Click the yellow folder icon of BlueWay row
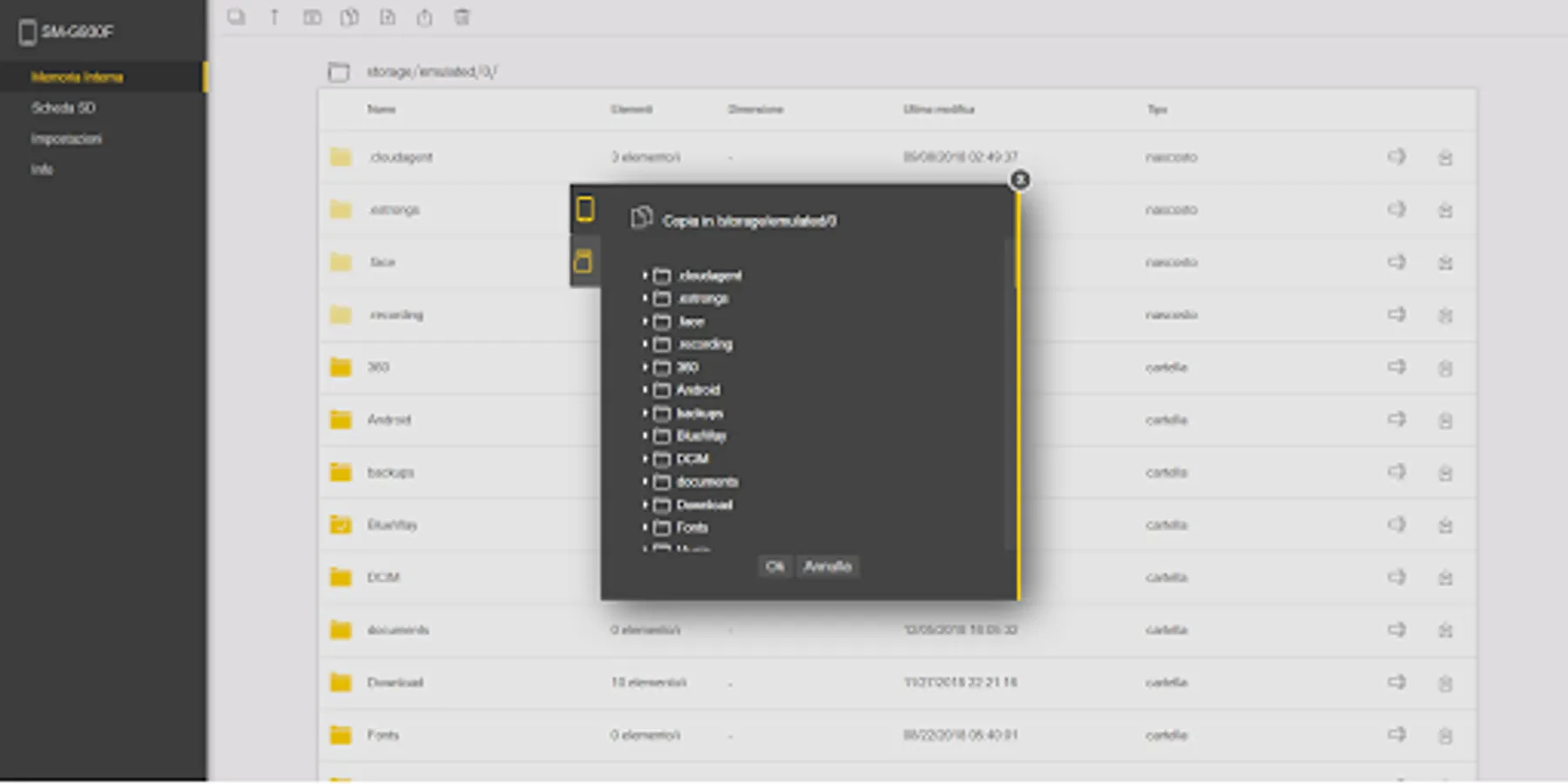 click(x=341, y=524)
